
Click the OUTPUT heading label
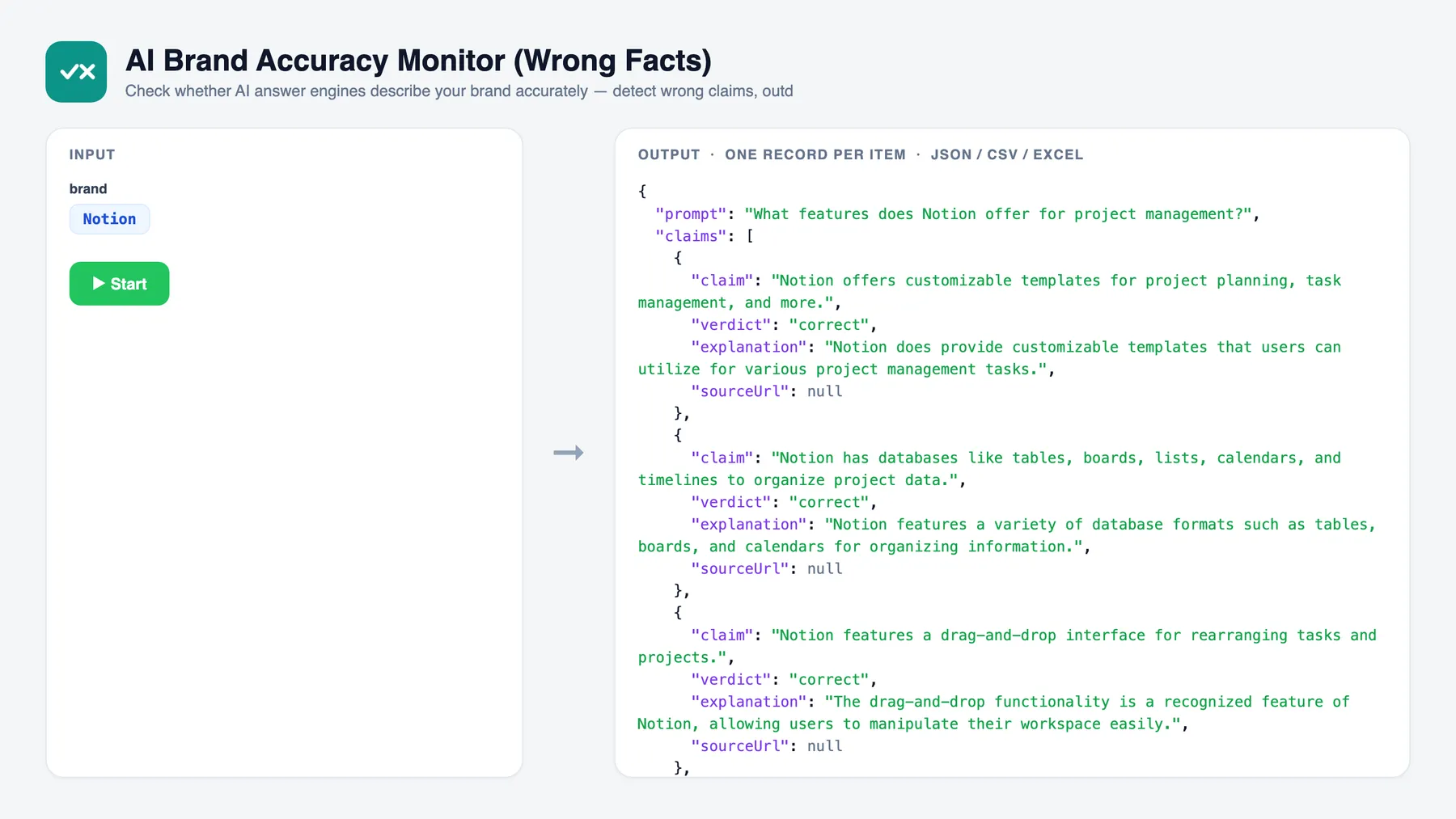[669, 154]
